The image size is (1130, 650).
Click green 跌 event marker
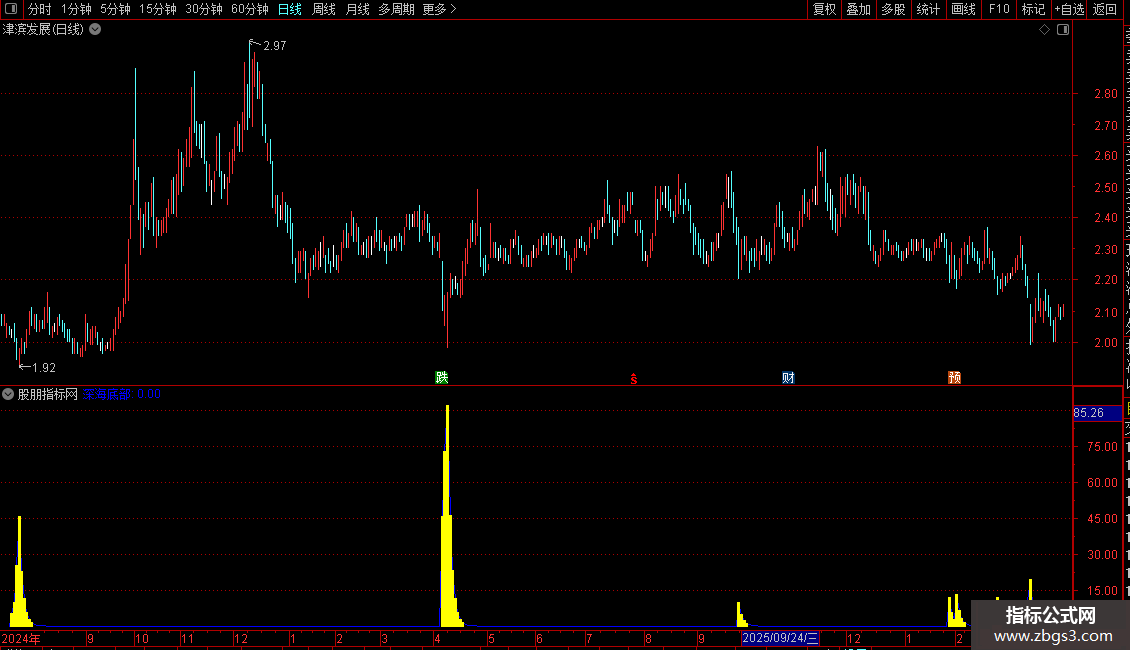point(442,378)
